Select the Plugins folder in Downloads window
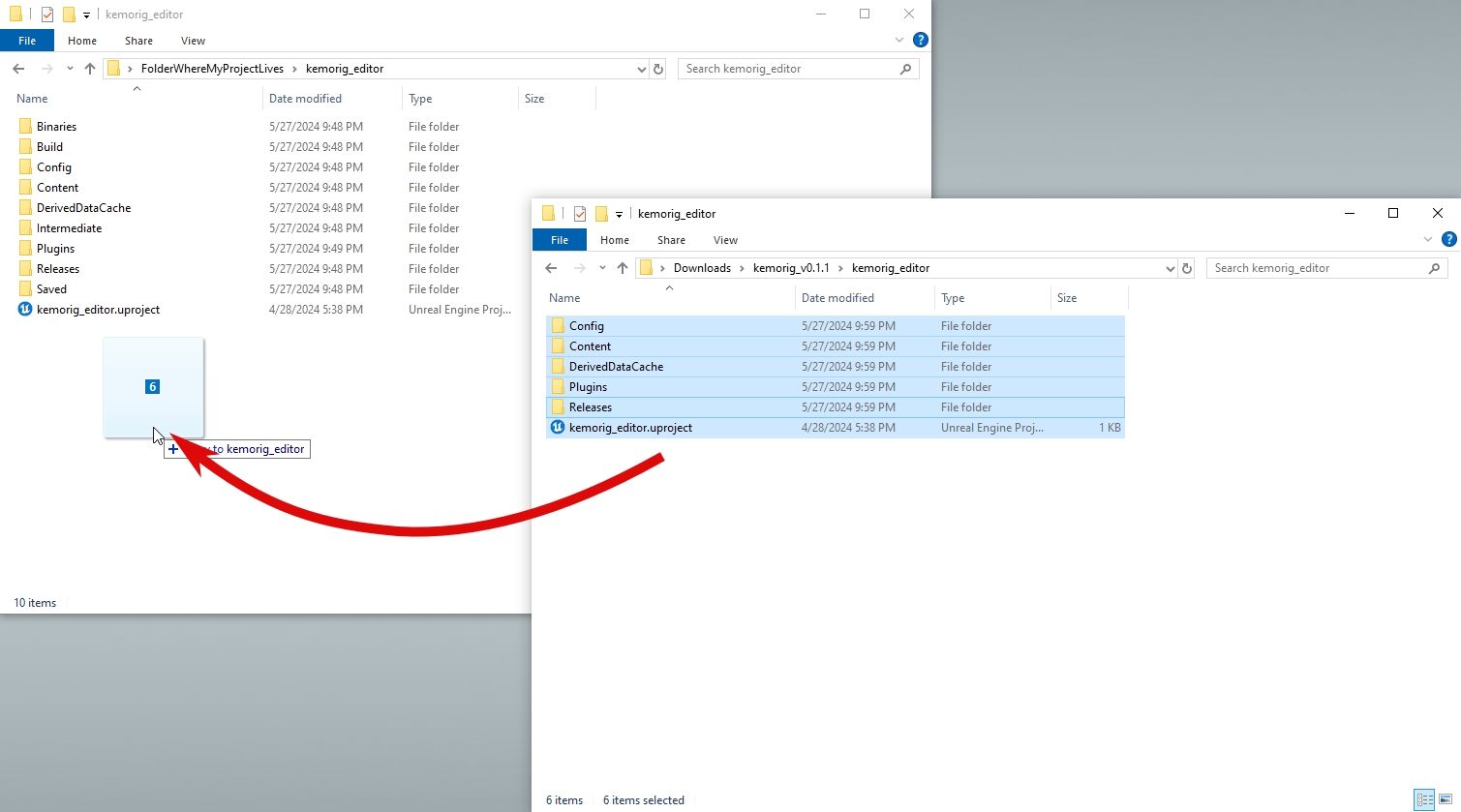The width and height of the screenshot is (1461, 812). click(588, 387)
